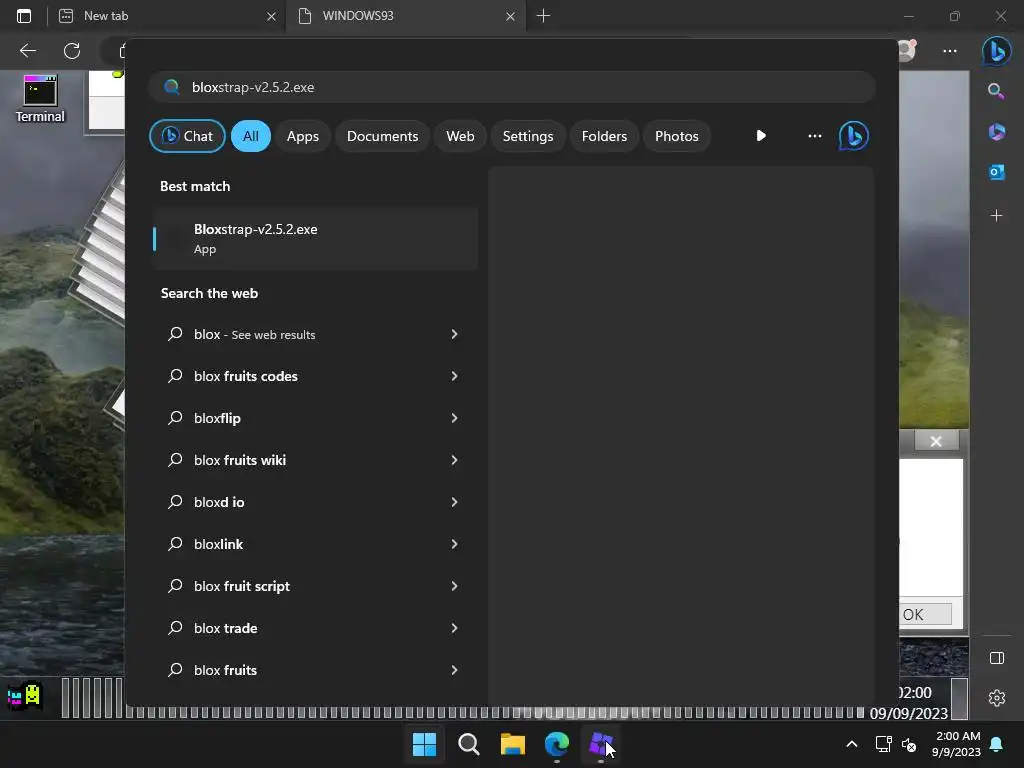Toggle the Edge sidebar visibility icon
This screenshot has height=768, width=1024.
(996, 658)
